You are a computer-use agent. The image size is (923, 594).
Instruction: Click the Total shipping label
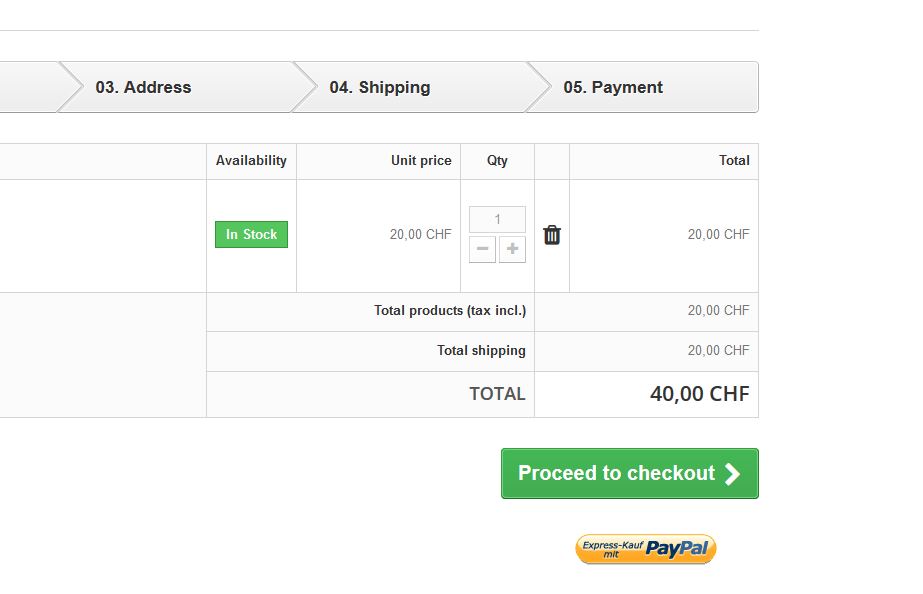tap(481, 351)
